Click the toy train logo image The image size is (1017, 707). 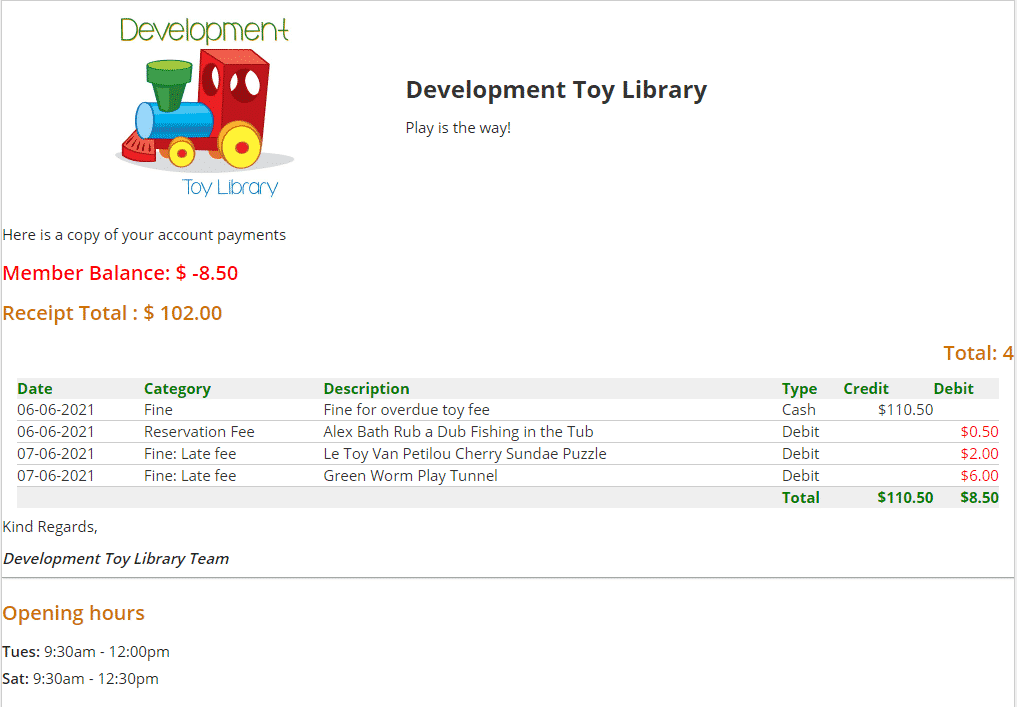(x=204, y=106)
